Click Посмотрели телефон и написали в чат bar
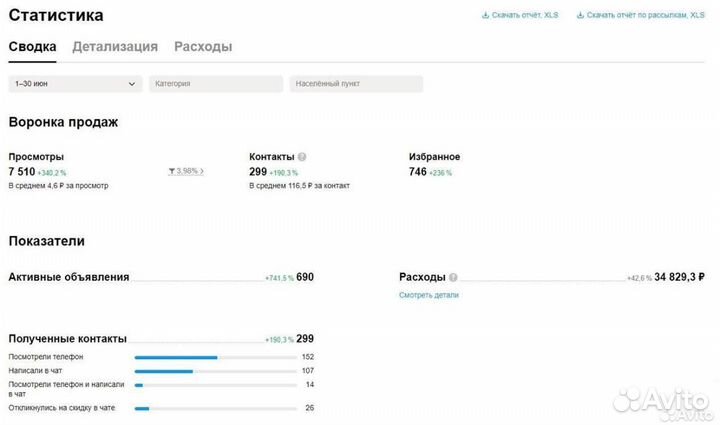 (x=215, y=385)
